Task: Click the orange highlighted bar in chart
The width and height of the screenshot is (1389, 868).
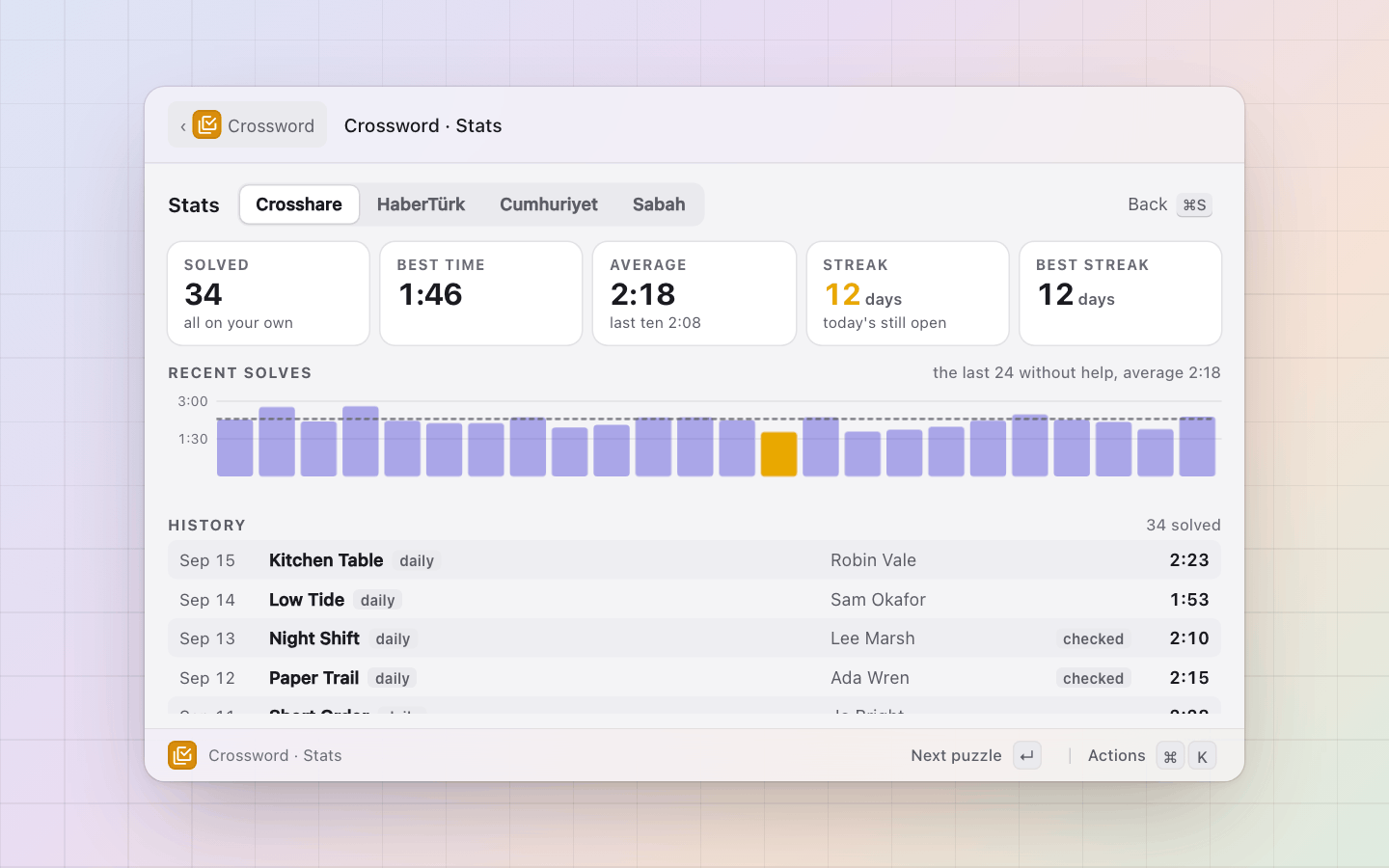Action: click(x=779, y=454)
